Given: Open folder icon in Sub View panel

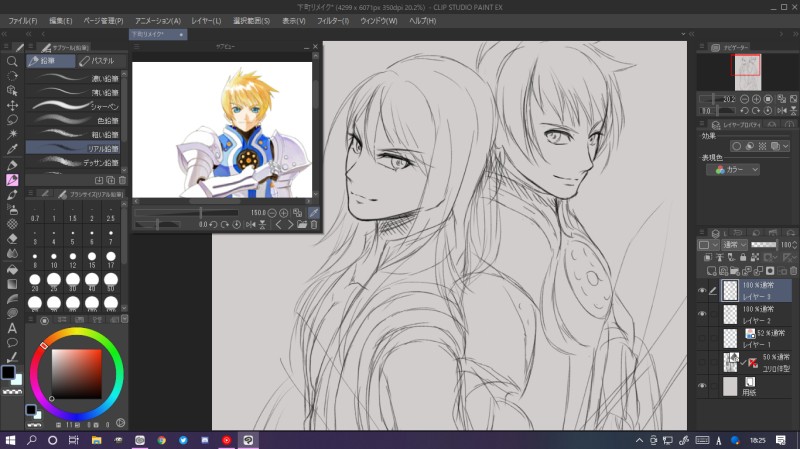Looking at the screenshot, I should click(302, 224).
